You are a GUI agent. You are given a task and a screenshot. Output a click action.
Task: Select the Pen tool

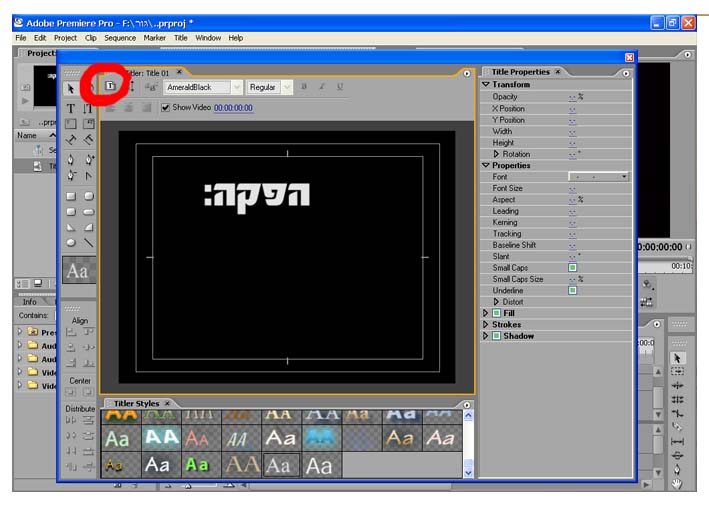point(71,159)
